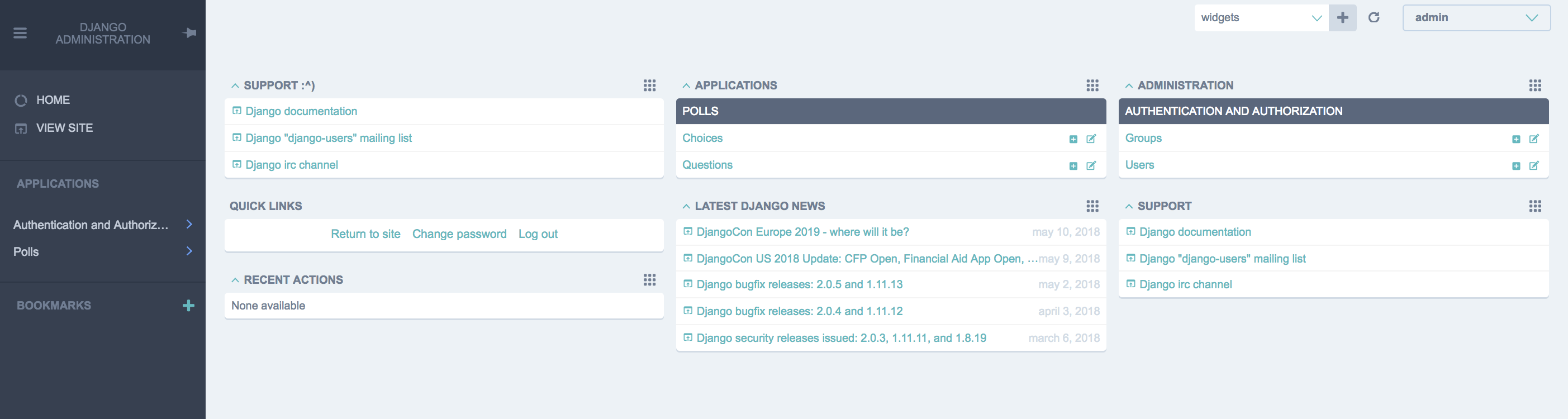Screen dimensions: 1568x419
Task: Collapse the Administration widget chevron
Action: (x=1129, y=85)
